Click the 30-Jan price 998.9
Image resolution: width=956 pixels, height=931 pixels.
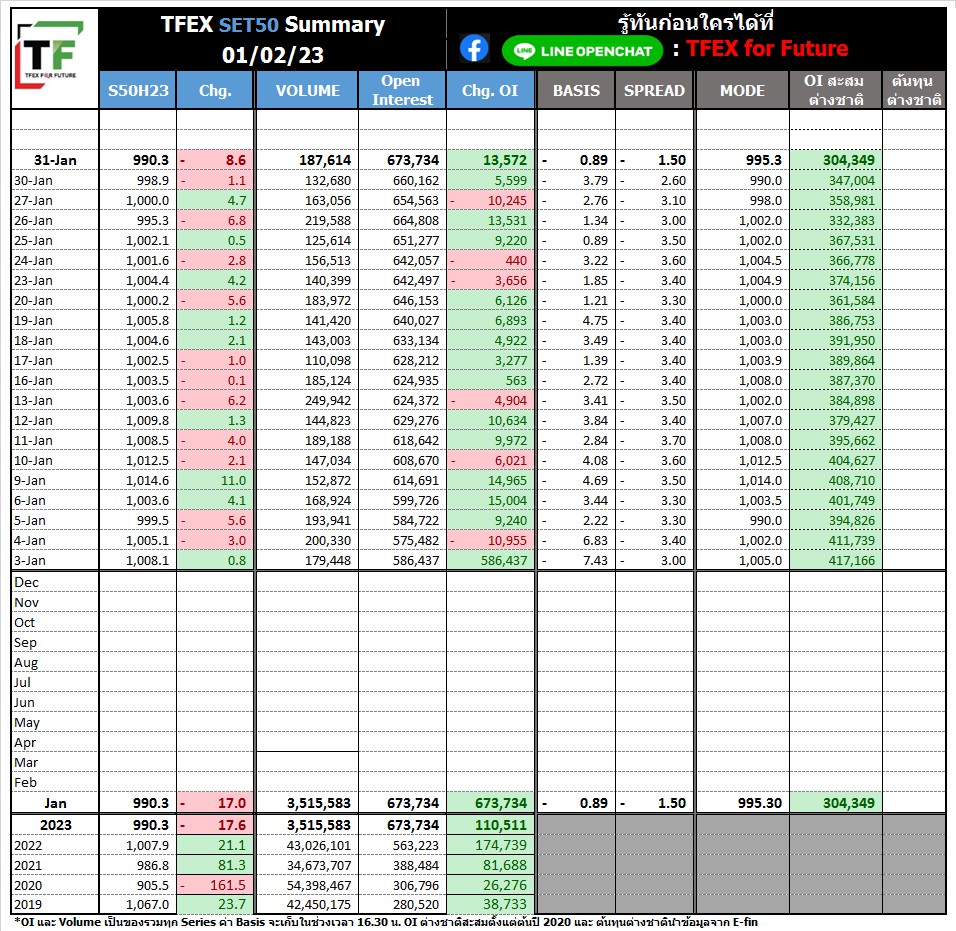pos(152,180)
